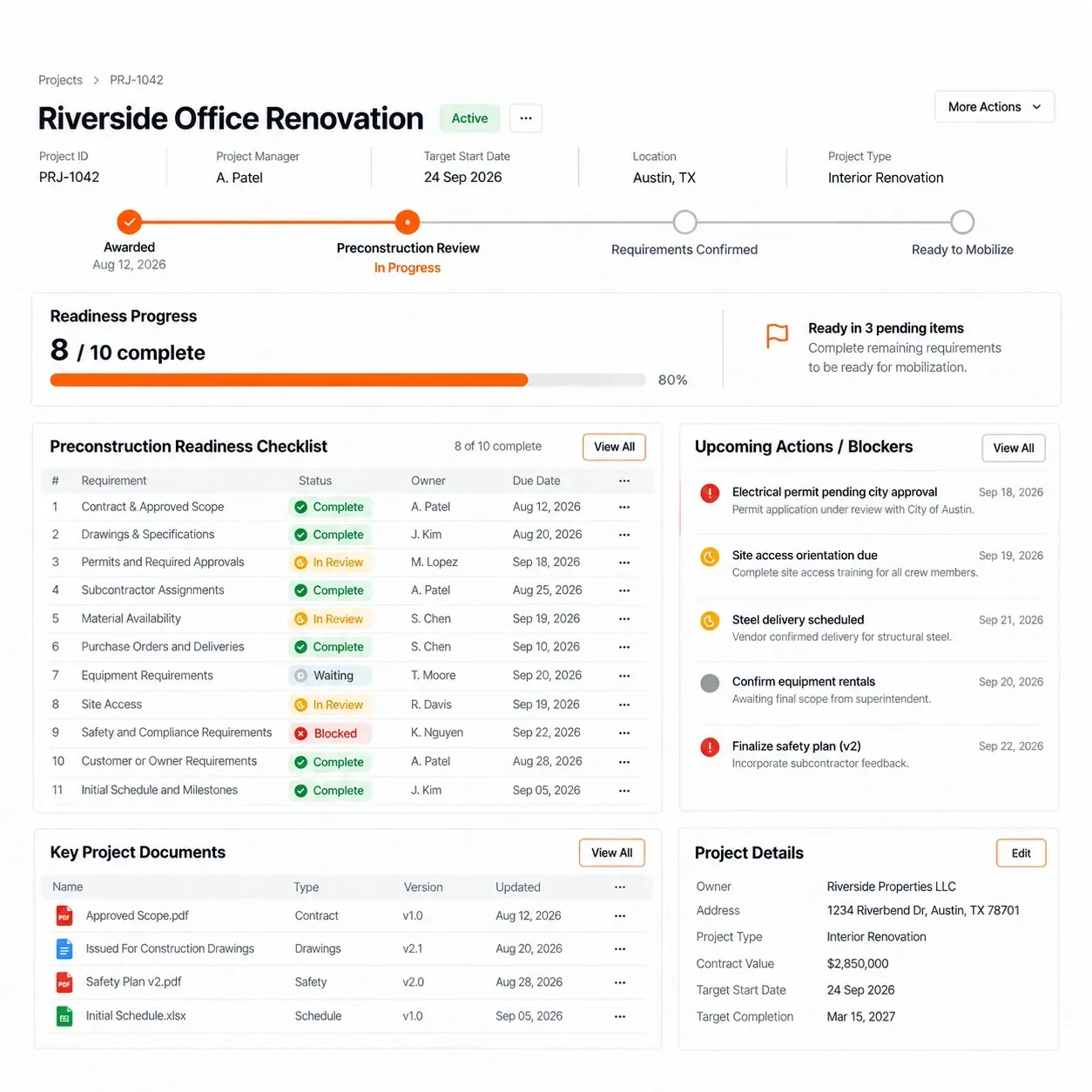Open options menu for Initial Schedule.xlsx
This screenshot has height=1092, width=1092.
[620, 1016]
